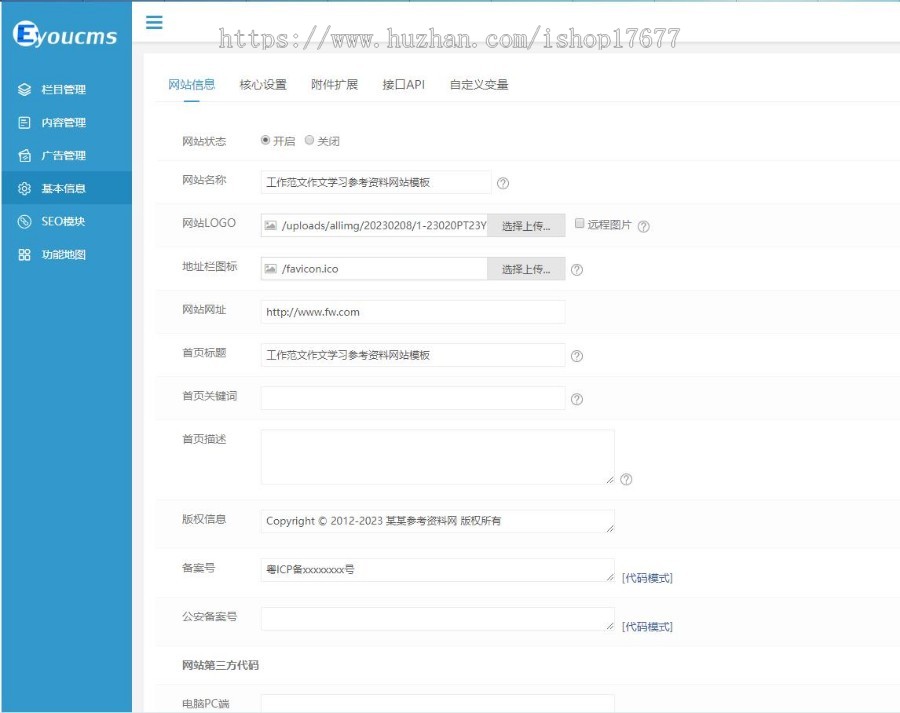Click the 网站状态 label
900x713 pixels.
click(204, 141)
